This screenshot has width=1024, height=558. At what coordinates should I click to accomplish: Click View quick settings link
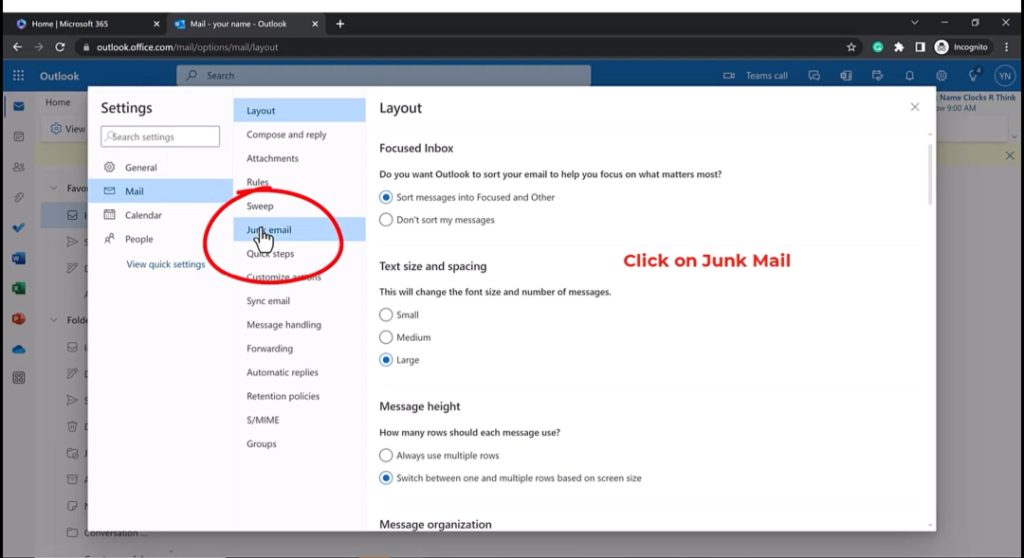click(165, 265)
